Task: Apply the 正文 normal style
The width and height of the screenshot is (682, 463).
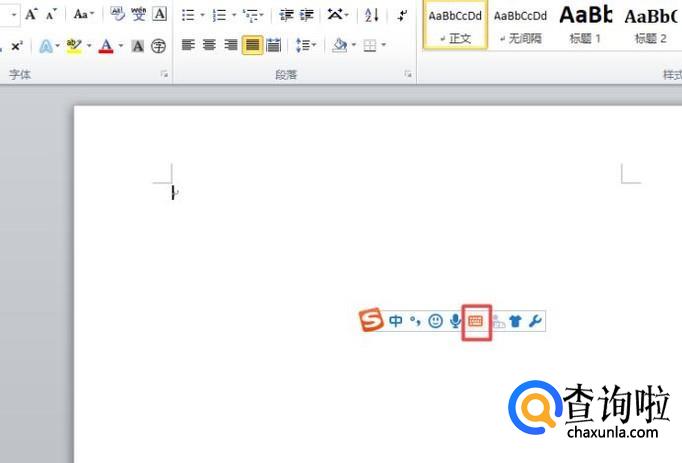Action: pyautogui.click(x=455, y=25)
